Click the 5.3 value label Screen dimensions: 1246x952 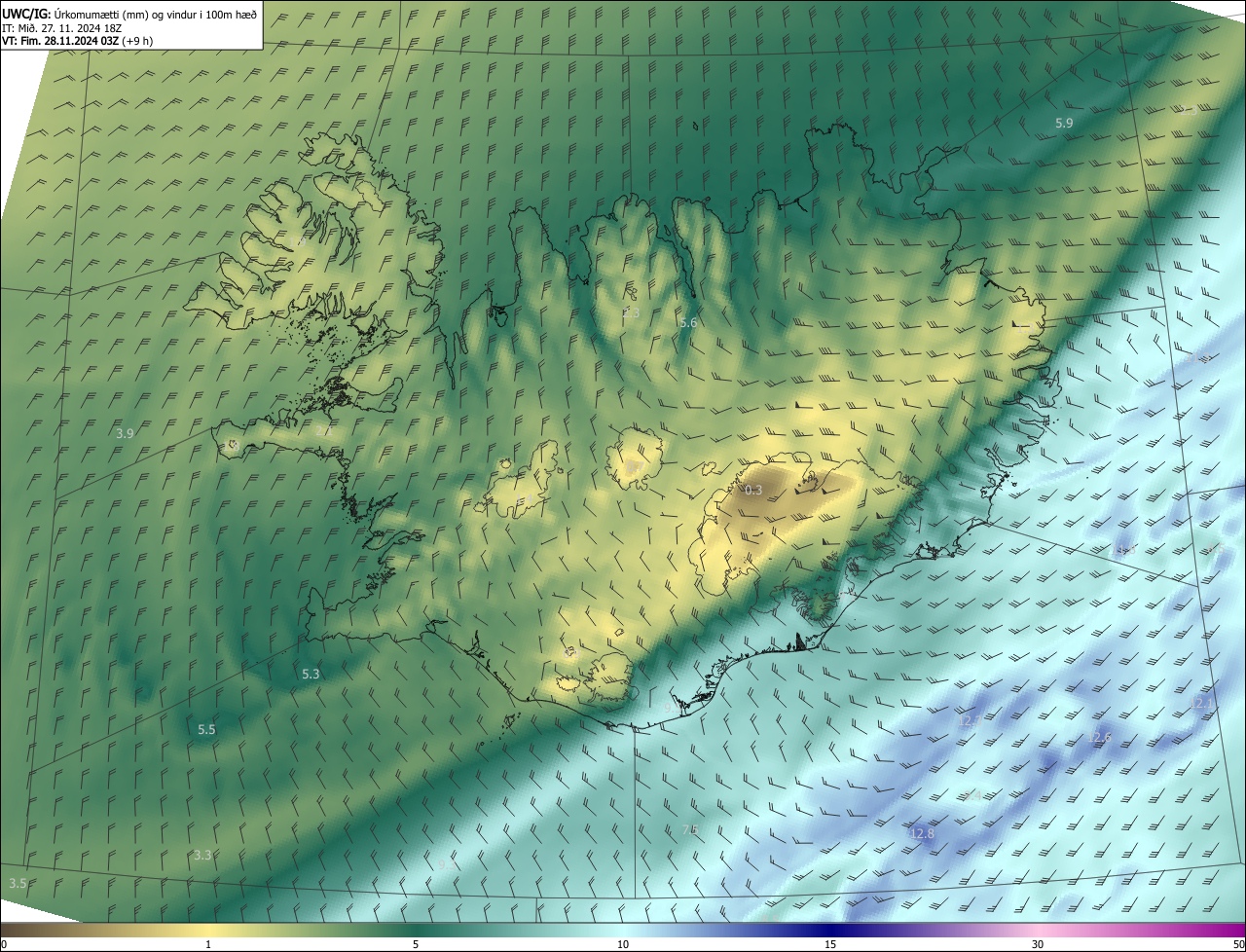(x=311, y=674)
